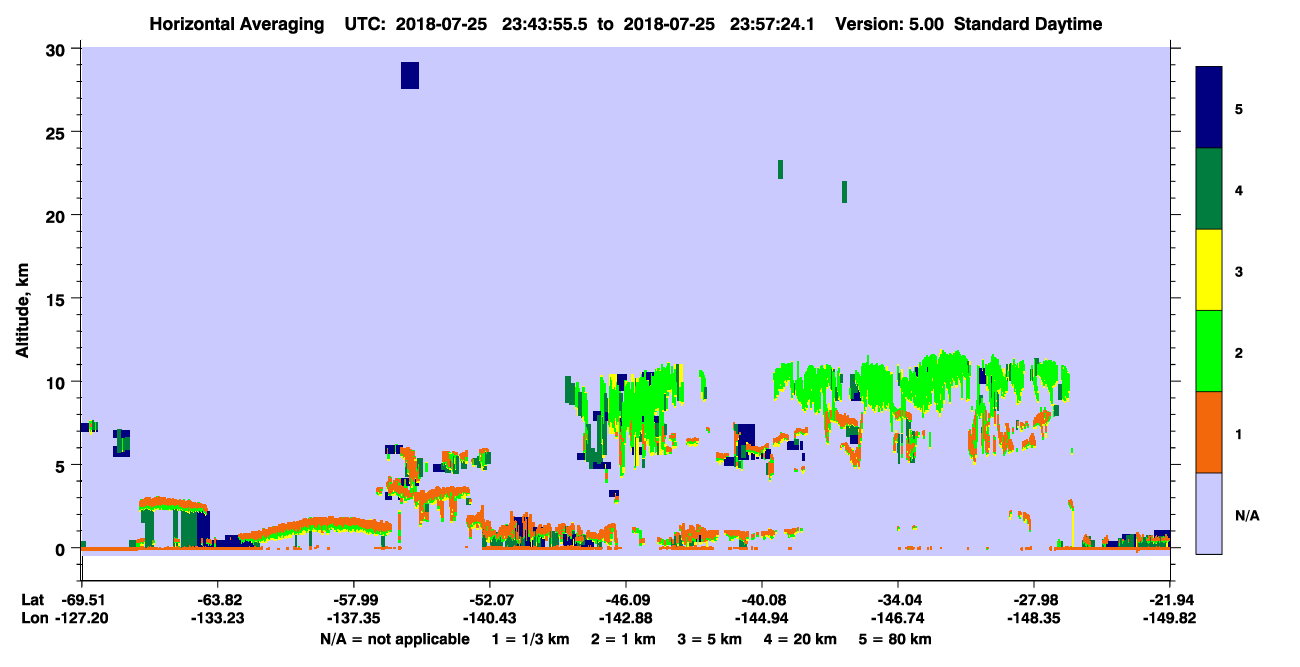Click the lavender N/A color swatch
Viewport: 1300px width, 667px height.
pyautogui.click(x=1209, y=513)
